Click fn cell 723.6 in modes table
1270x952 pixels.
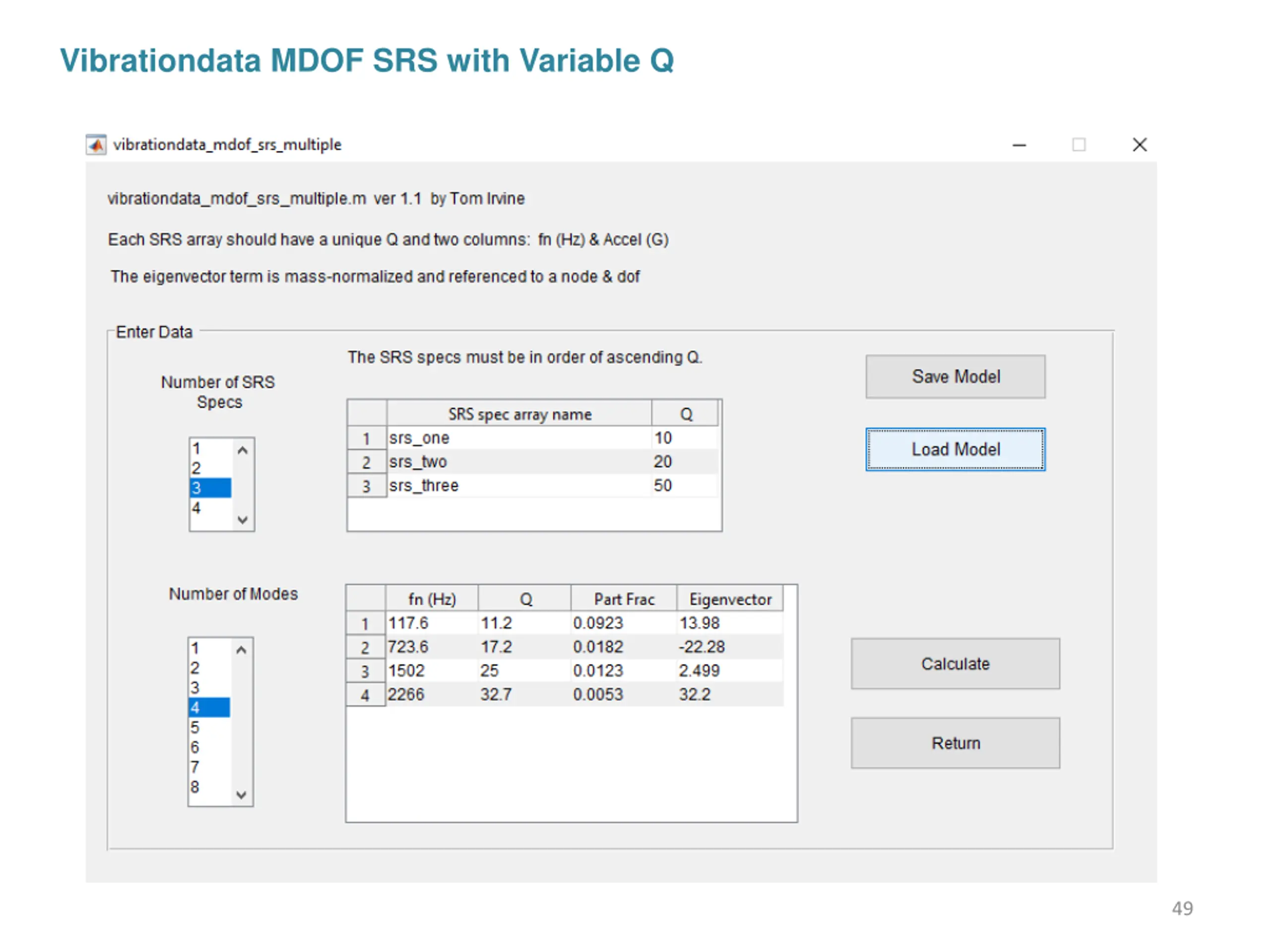(x=432, y=647)
